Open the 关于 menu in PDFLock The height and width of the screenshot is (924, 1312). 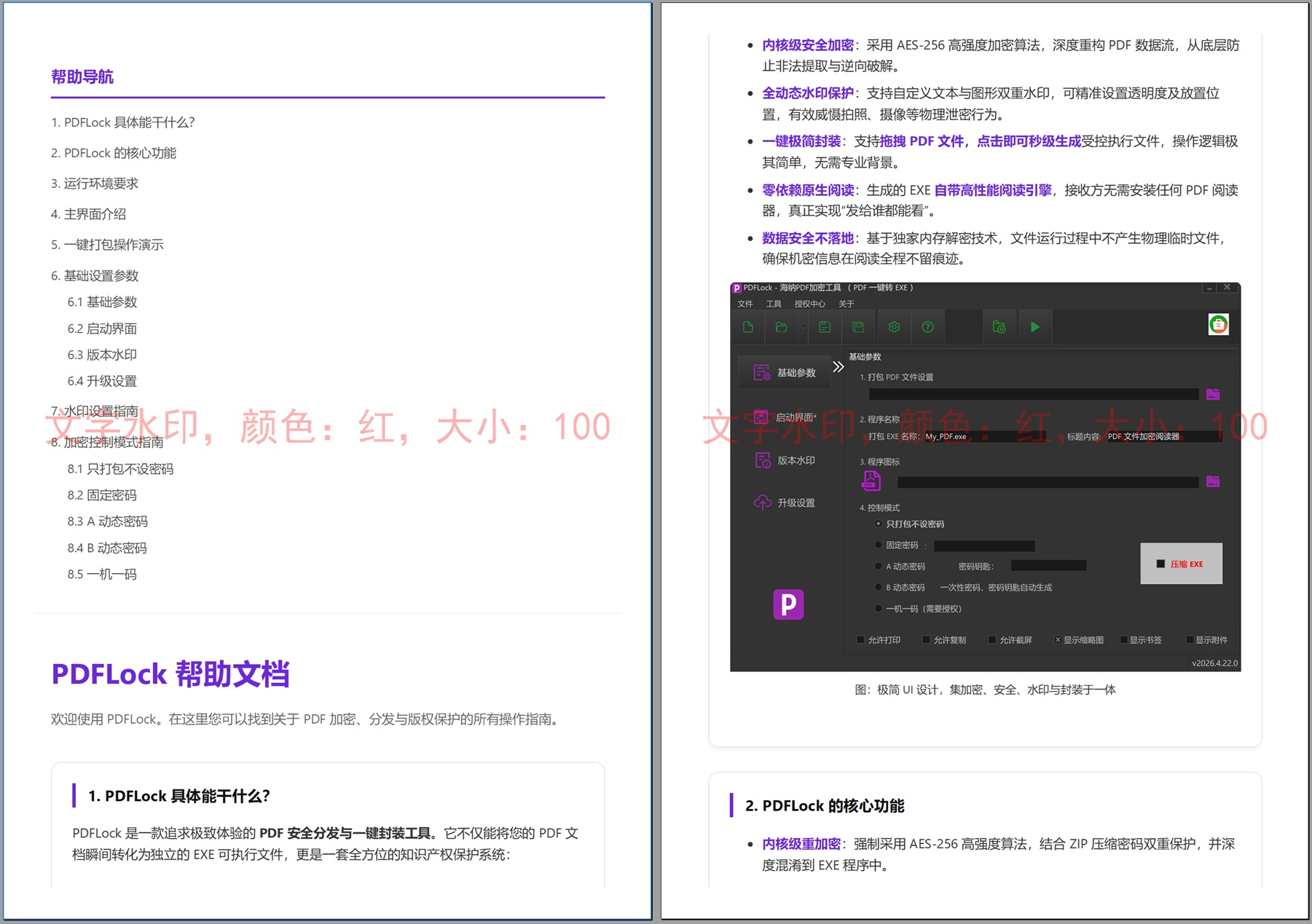point(846,304)
